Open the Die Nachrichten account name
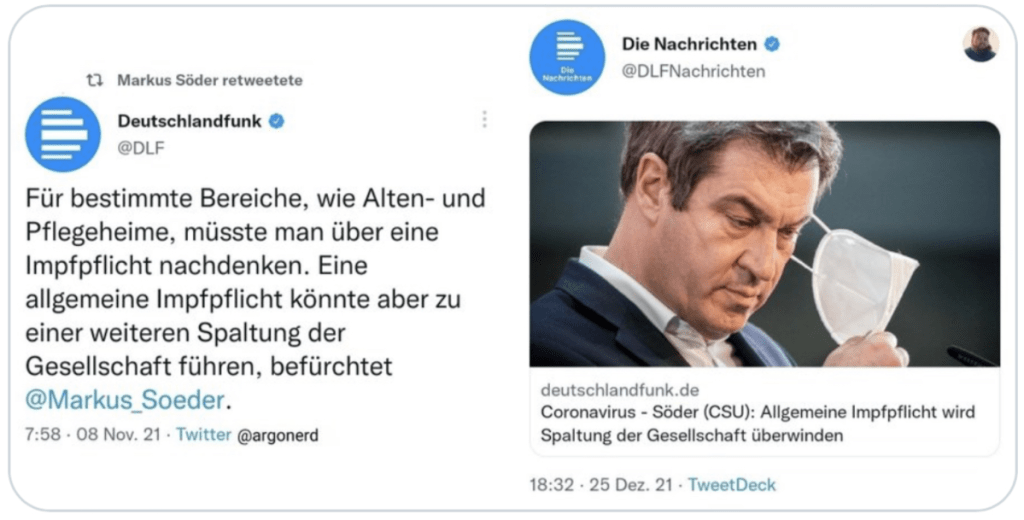The image size is (1024, 520). pos(689,44)
